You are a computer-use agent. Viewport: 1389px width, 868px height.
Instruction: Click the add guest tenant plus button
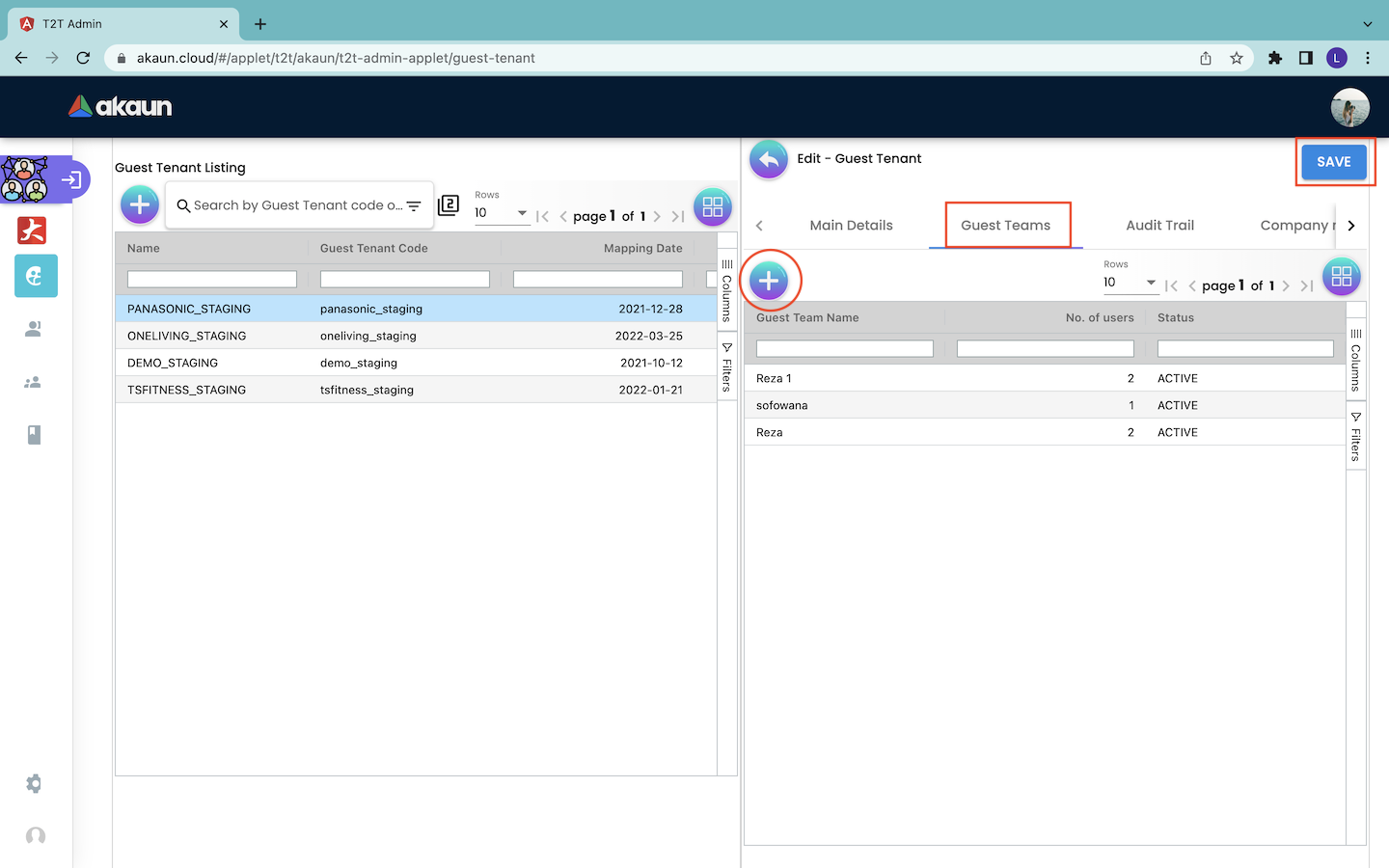click(x=140, y=204)
